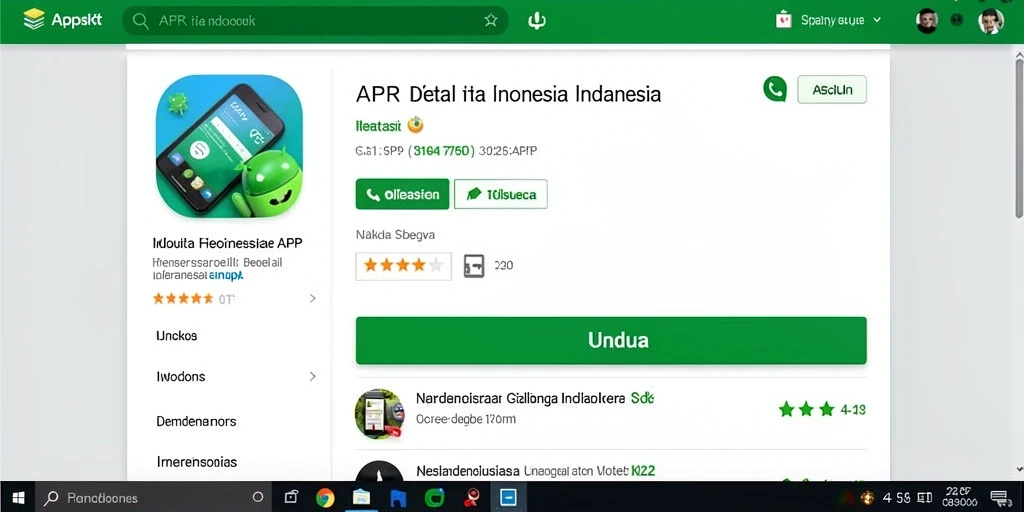Viewport: 1024px width, 512px height.
Task: Click the Asciun button
Action: [x=832, y=89]
